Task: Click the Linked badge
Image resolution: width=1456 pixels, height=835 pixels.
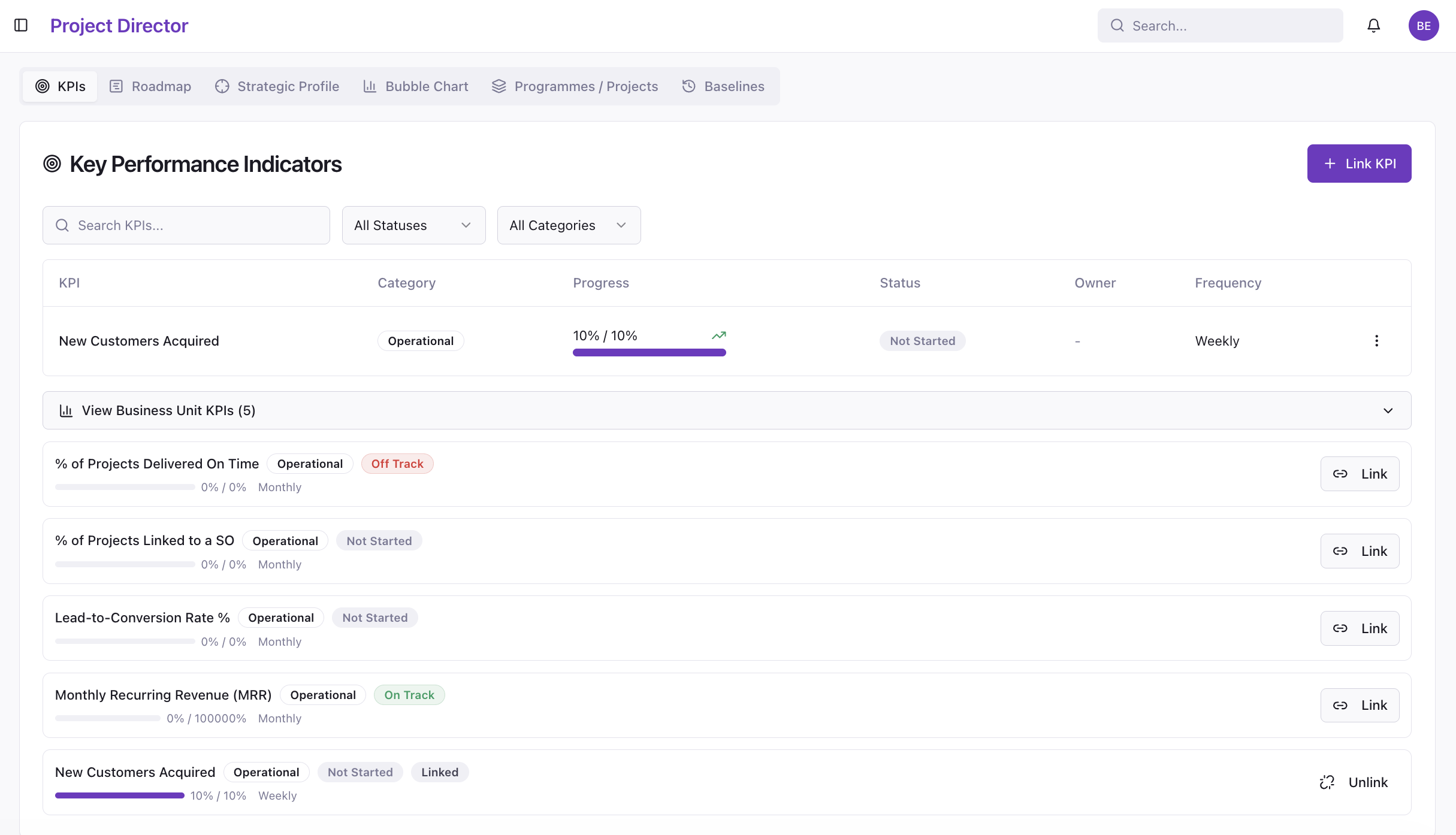Action: click(x=440, y=772)
